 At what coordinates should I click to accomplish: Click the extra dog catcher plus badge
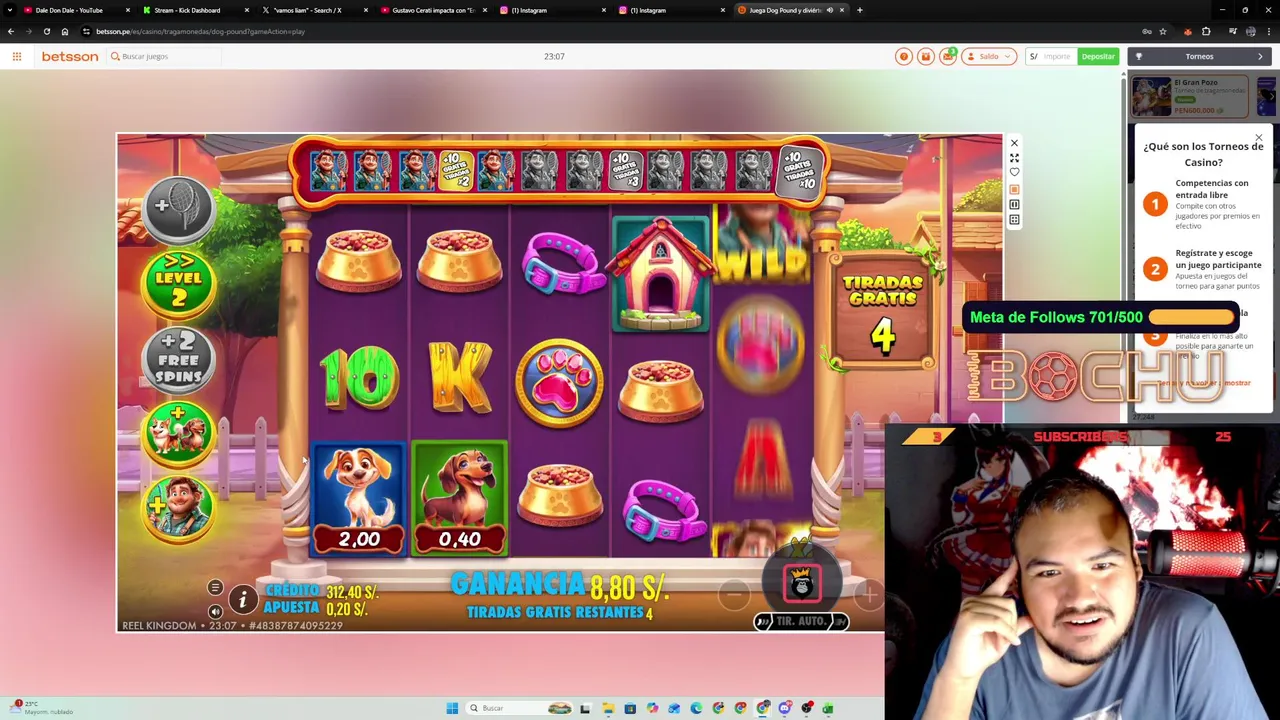click(178, 509)
